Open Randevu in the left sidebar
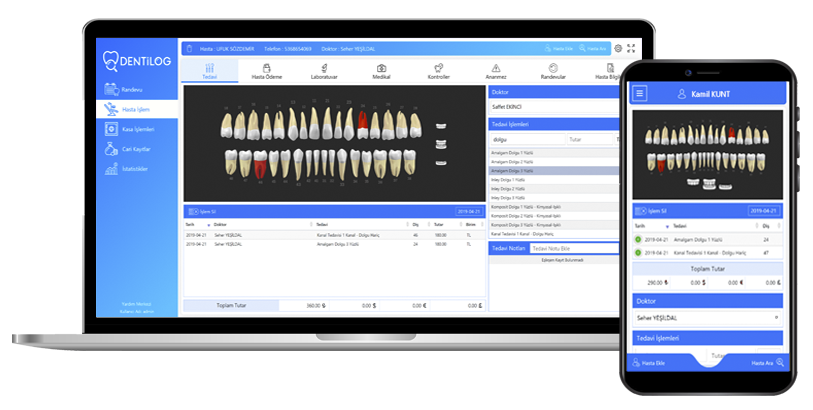The height and width of the screenshot is (410, 813). pos(131,89)
